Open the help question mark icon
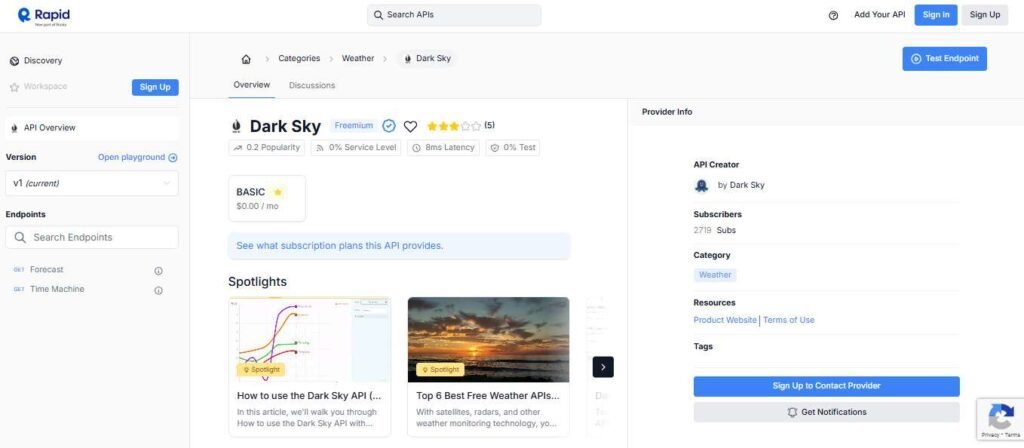This screenshot has width=1024, height=448. (833, 15)
